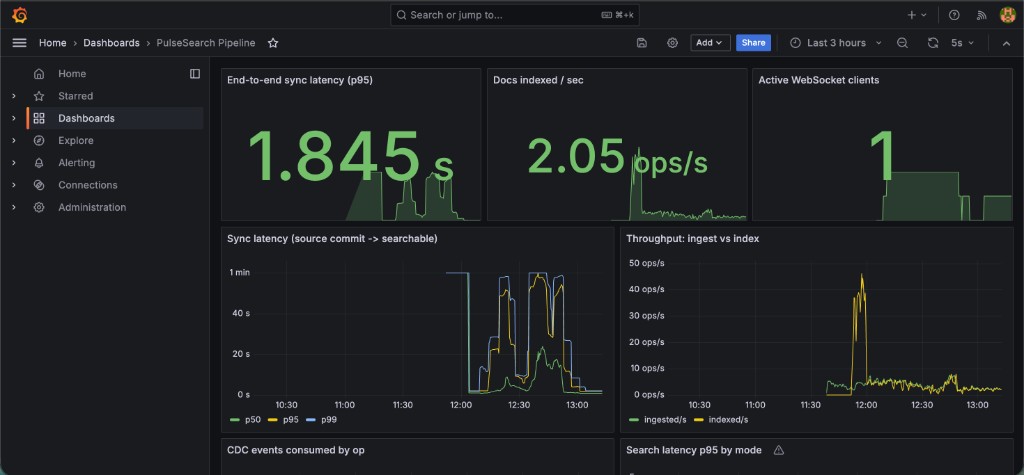This screenshot has width=1024, height=475.
Task: Open the Add dropdown
Action: point(710,42)
